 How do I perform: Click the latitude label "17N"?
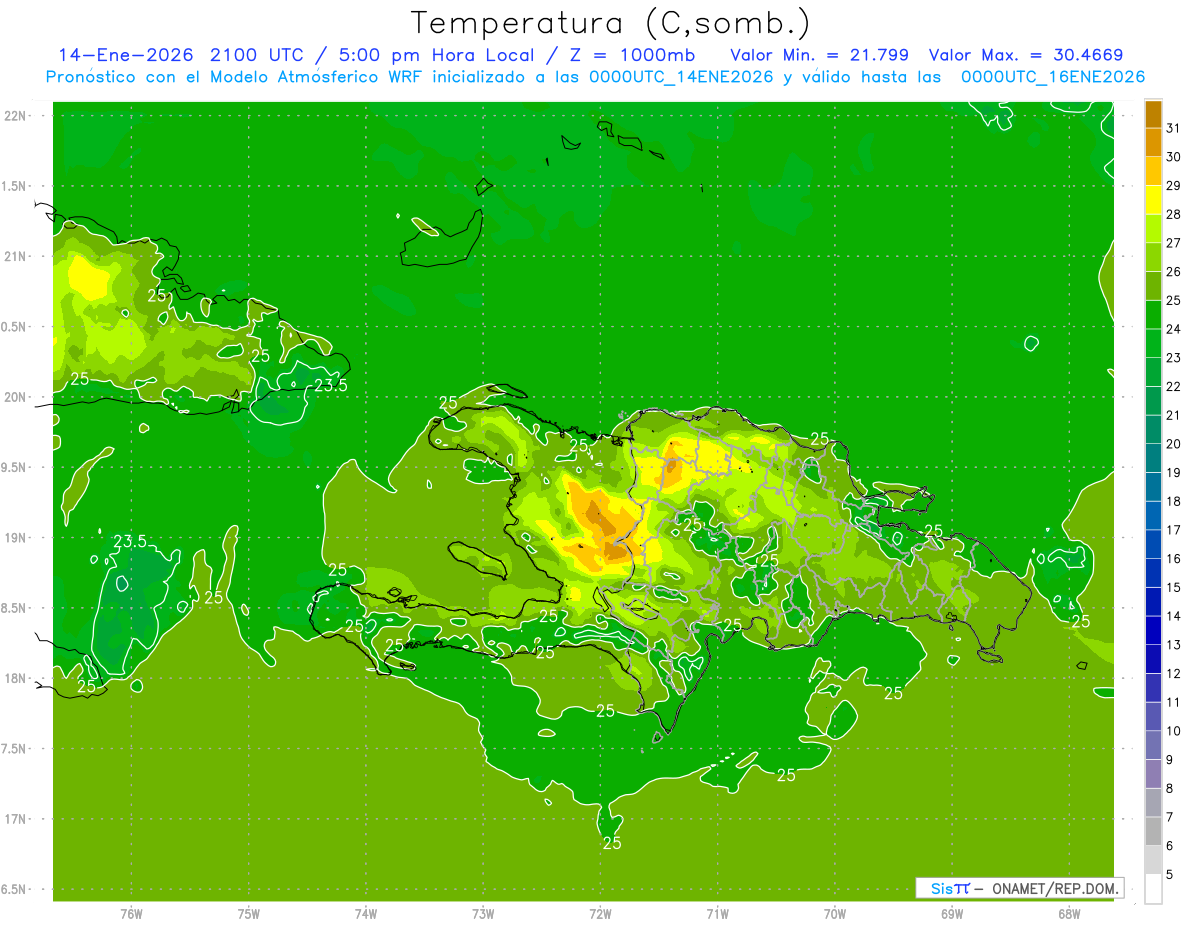point(16,820)
